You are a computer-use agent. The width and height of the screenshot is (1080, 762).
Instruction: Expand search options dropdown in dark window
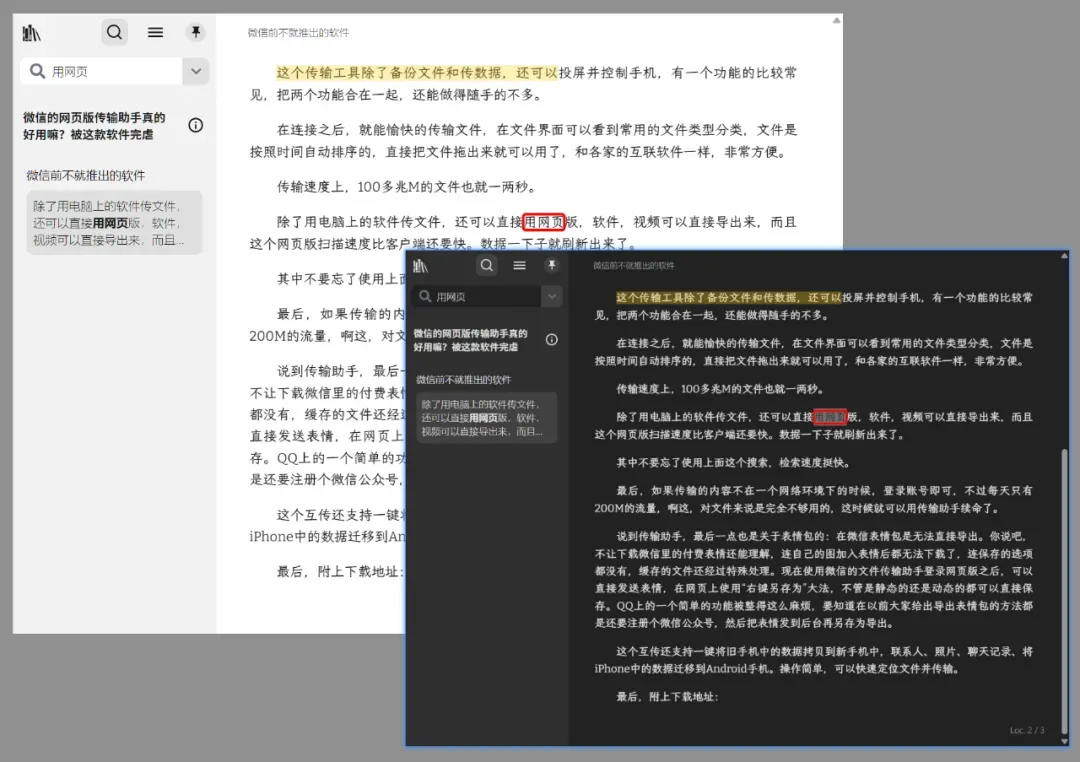pyautogui.click(x=552, y=297)
